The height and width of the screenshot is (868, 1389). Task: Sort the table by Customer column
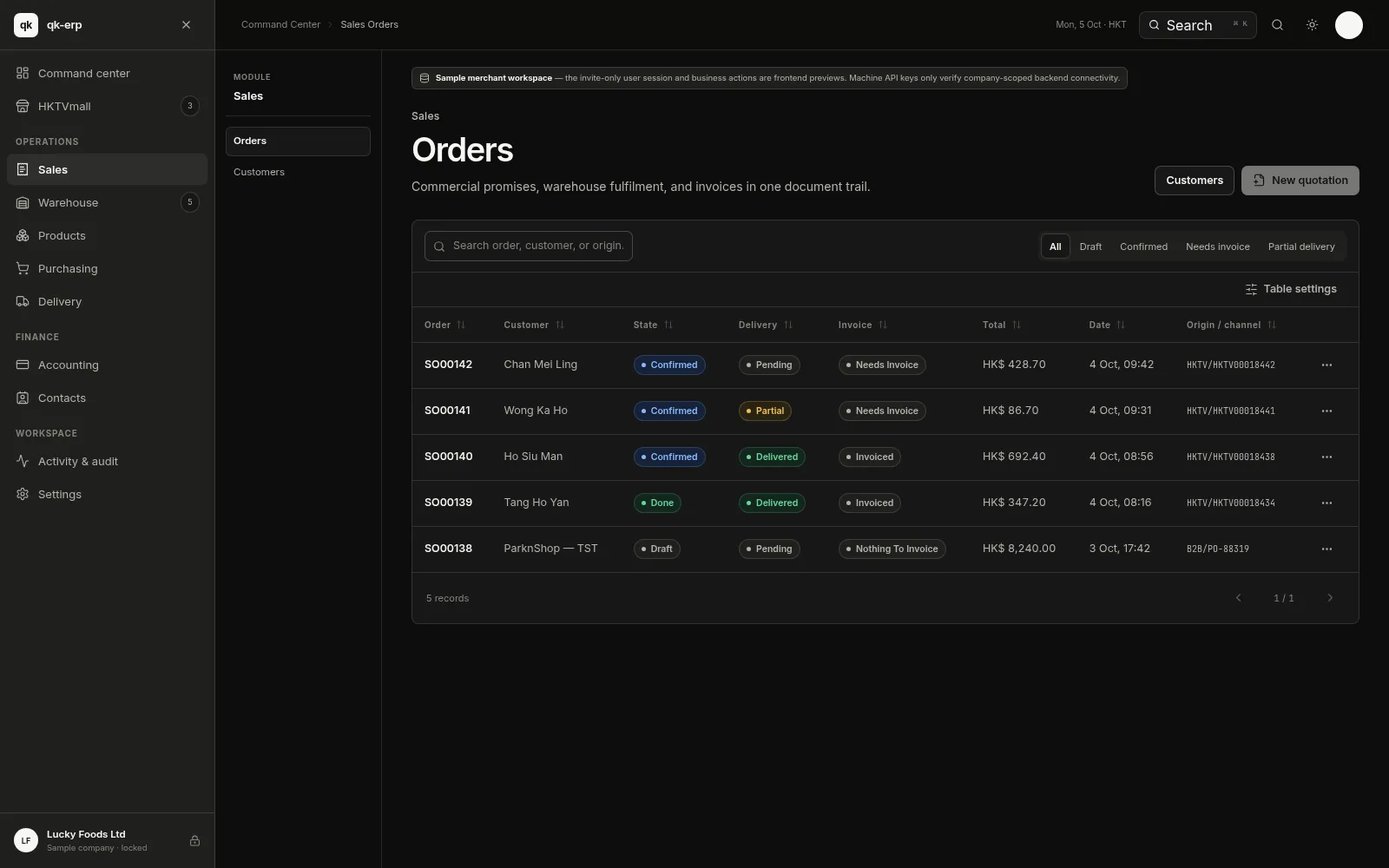(x=534, y=325)
